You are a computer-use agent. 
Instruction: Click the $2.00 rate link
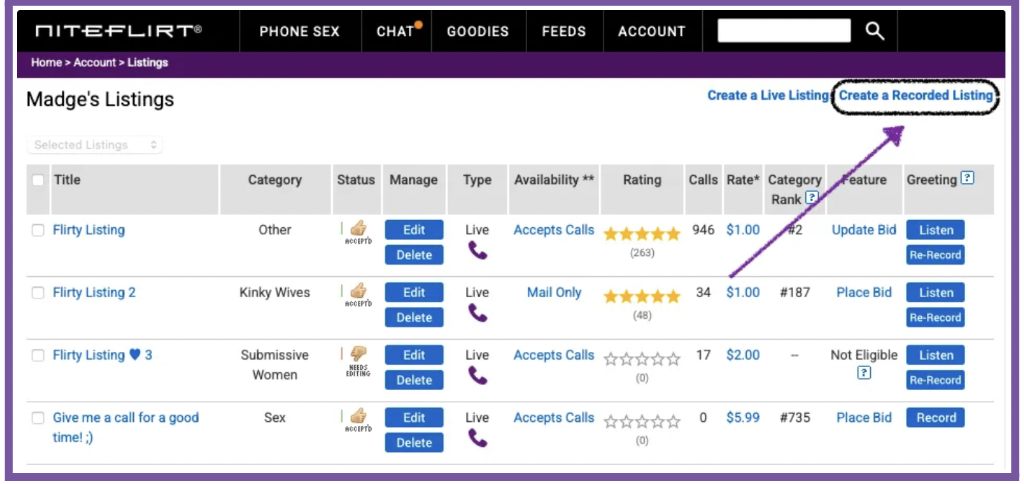pyautogui.click(x=743, y=355)
